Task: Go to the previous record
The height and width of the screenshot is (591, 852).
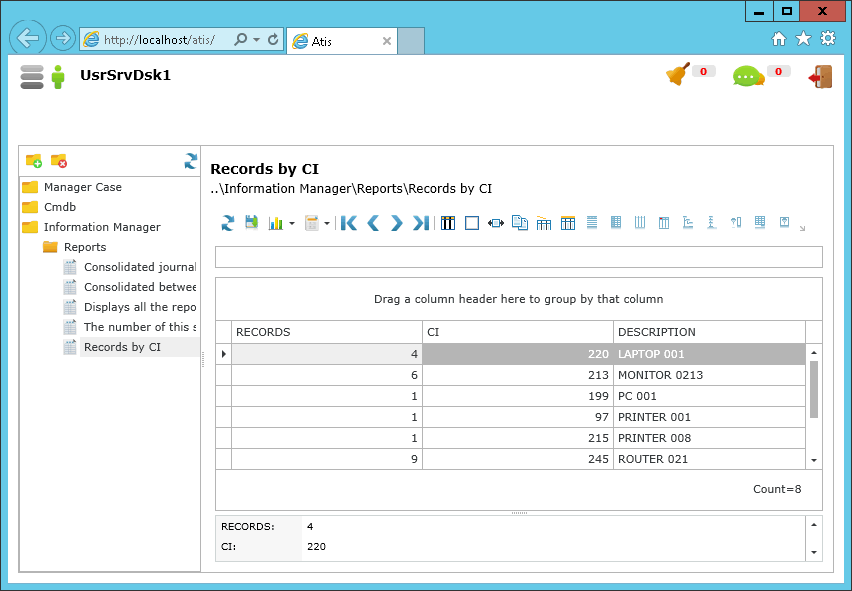Action: coord(373,223)
